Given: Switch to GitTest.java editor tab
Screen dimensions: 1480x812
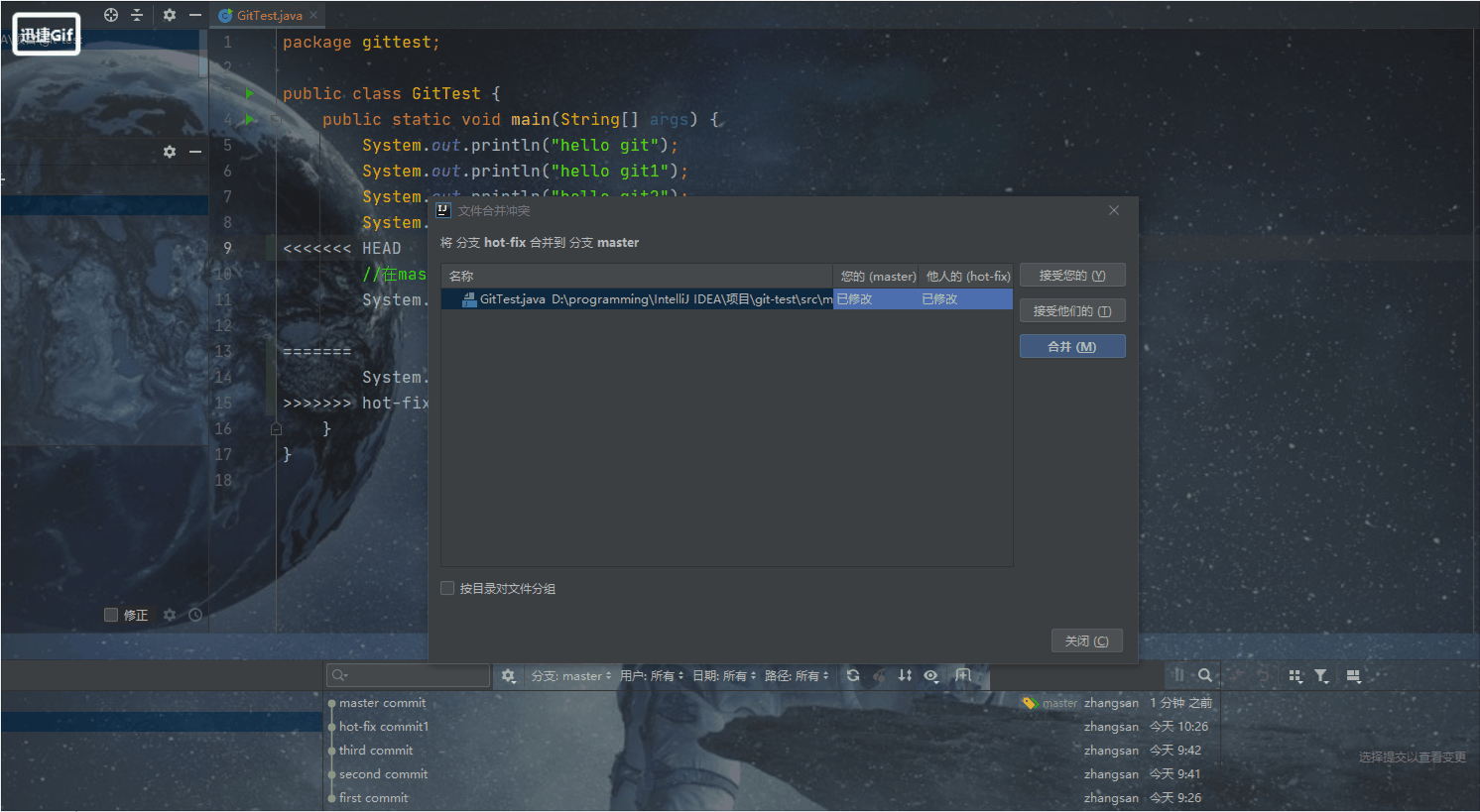Looking at the screenshot, I should pyautogui.click(x=269, y=15).
